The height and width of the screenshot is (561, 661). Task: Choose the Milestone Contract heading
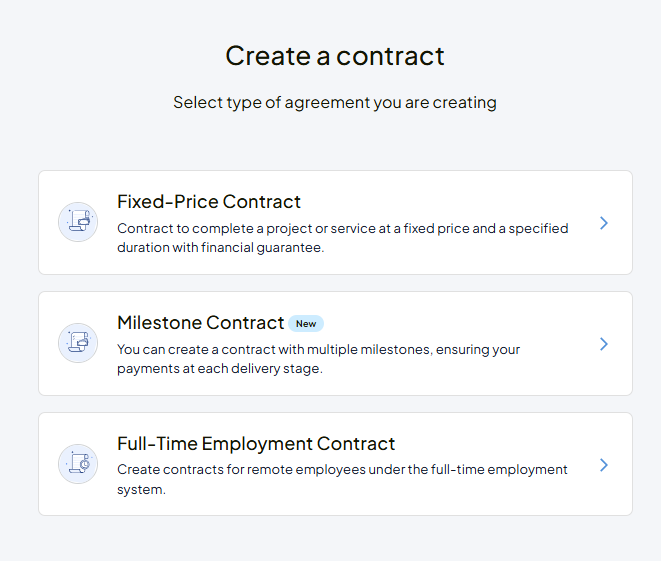[201, 323]
